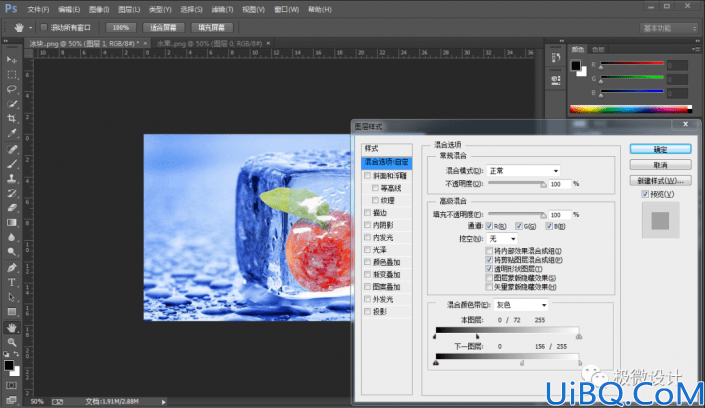Enable Inner Shadow style checkbox
This screenshot has width=705, height=408.
tap(368, 225)
